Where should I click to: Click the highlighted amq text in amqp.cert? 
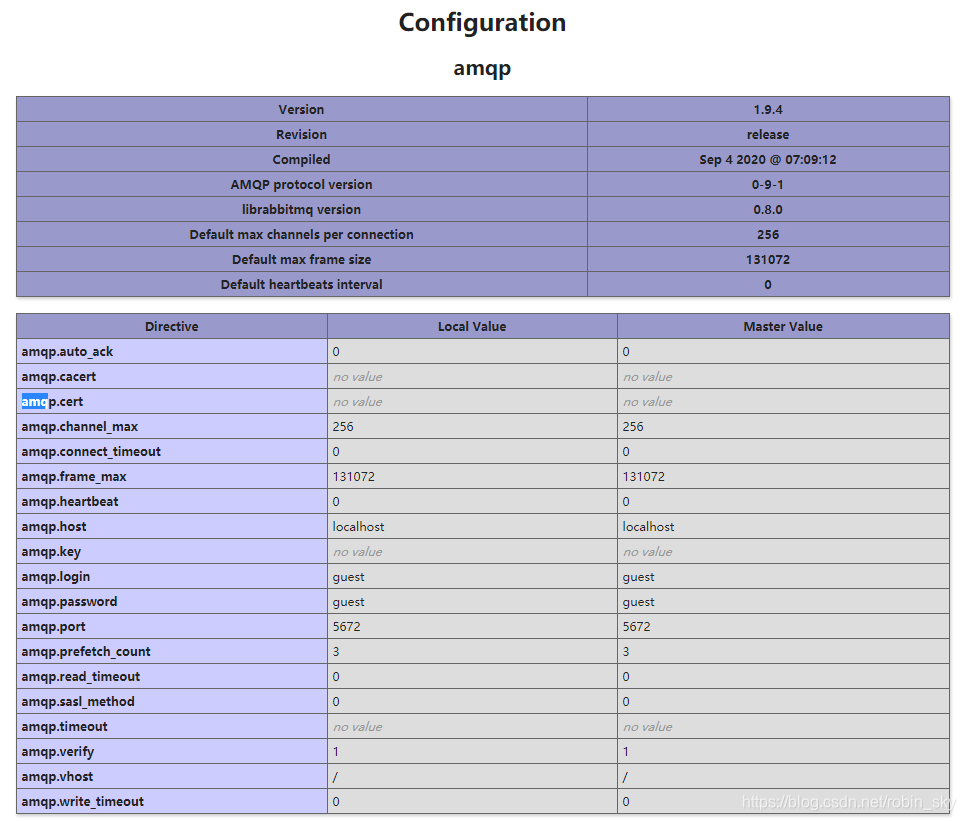coord(33,401)
